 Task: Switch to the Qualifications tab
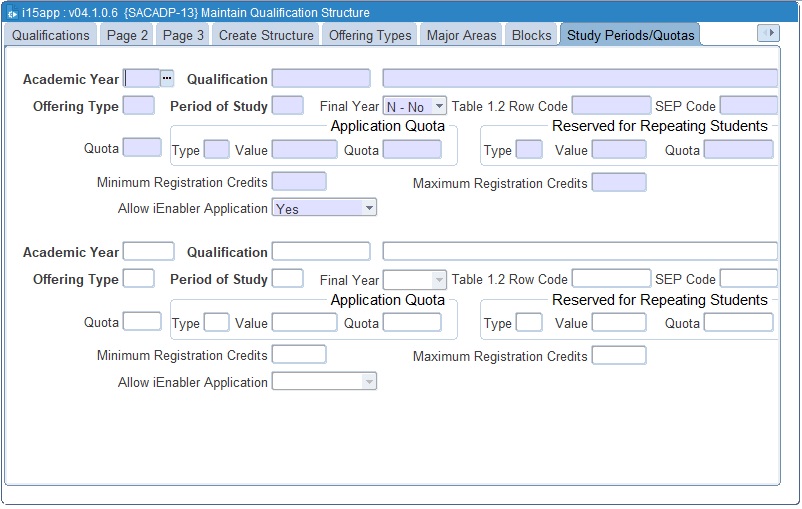50,35
